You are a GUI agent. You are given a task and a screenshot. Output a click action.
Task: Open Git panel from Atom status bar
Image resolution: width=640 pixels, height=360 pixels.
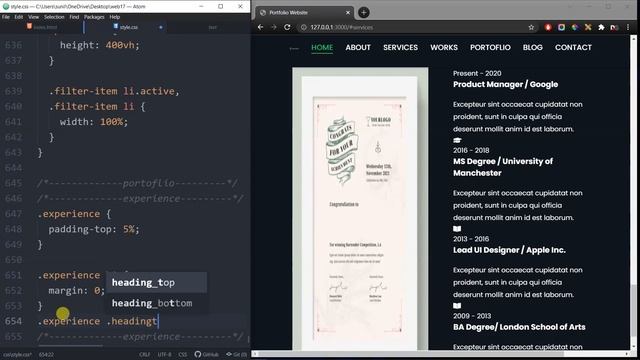click(236, 354)
